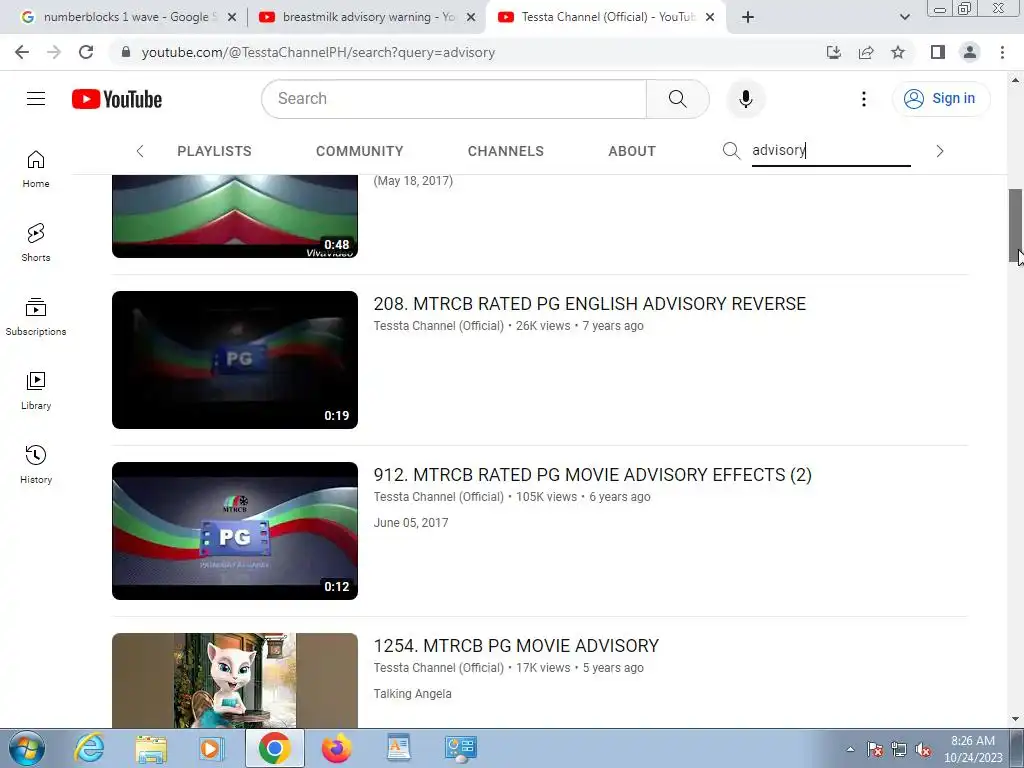
Task: Close the Tessta Channel tab
Action: pyautogui.click(x=710, y=18)
